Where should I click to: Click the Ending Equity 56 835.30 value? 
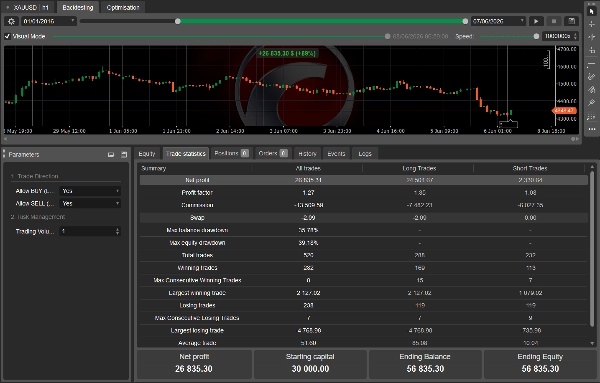540,369
